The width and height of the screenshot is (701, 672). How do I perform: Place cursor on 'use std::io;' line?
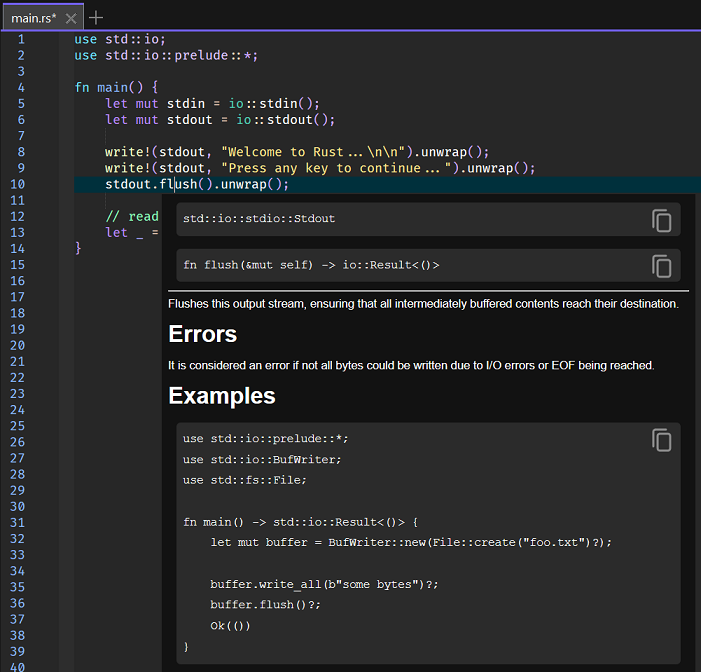click(x=120, y=39)
